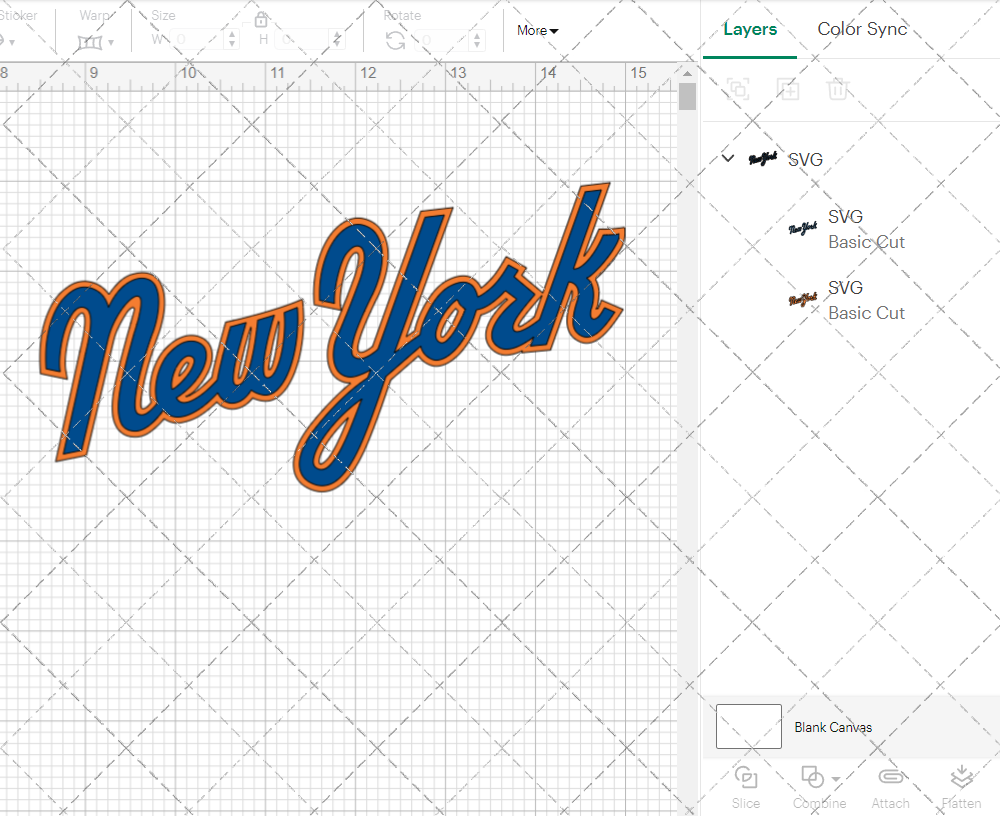Switch to the Layers tab

pos(750,29)
